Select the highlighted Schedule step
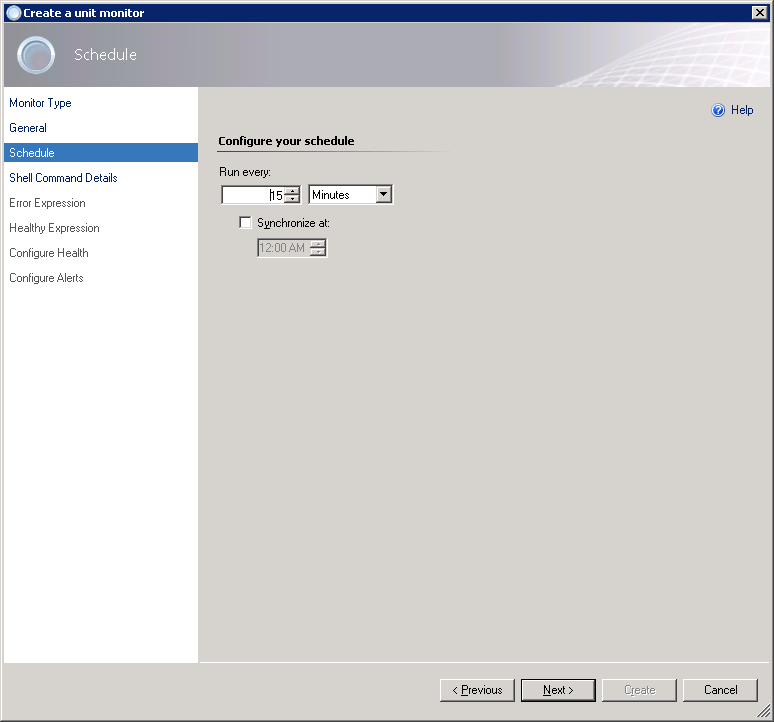 tap(32, 153)
